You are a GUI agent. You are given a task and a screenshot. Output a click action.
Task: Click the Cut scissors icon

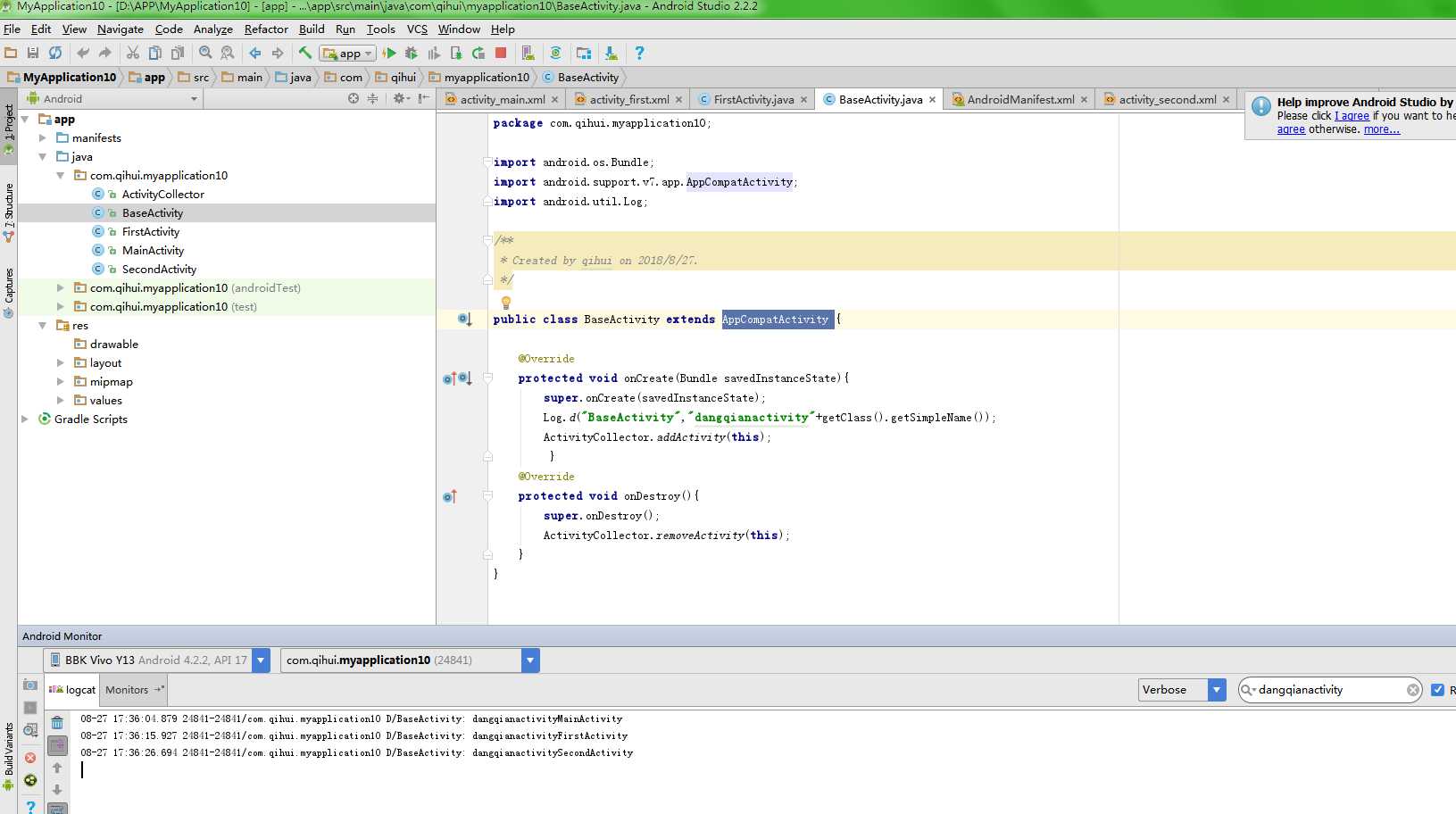point(133,54)
